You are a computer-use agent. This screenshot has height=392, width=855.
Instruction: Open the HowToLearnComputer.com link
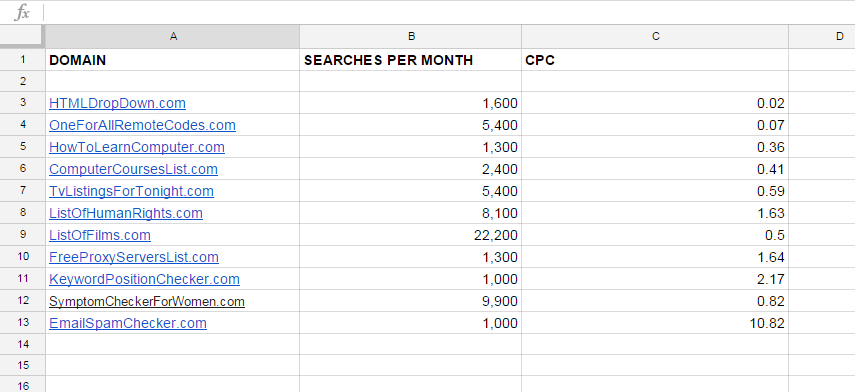coord(137,147)
